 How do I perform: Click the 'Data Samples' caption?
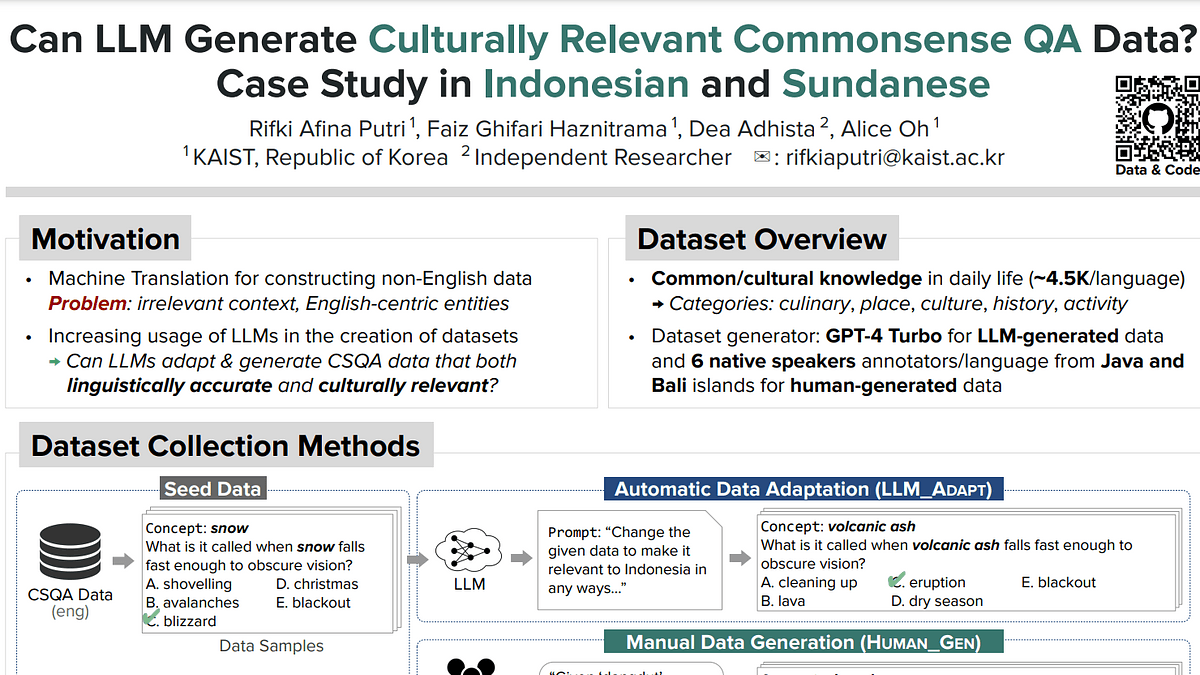tap(272, 646)
